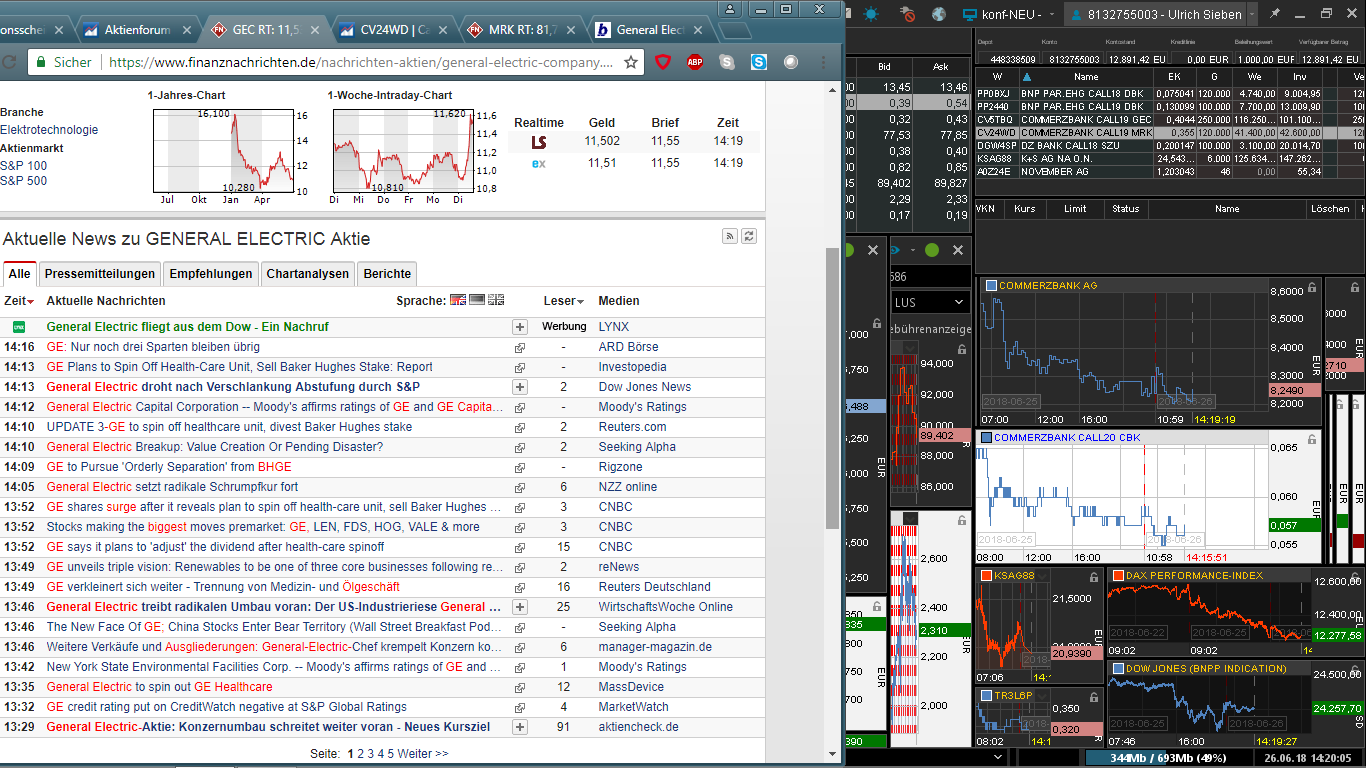Click the globe icon in the trading app titlebar
The image size is (1366, 768).
[x=939, y=13]
